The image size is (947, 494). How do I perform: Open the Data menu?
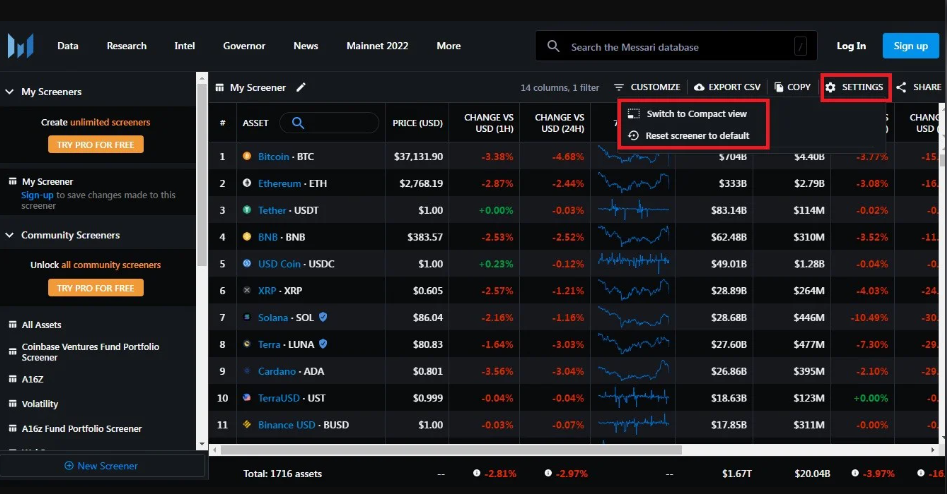(x=68, y=46)
